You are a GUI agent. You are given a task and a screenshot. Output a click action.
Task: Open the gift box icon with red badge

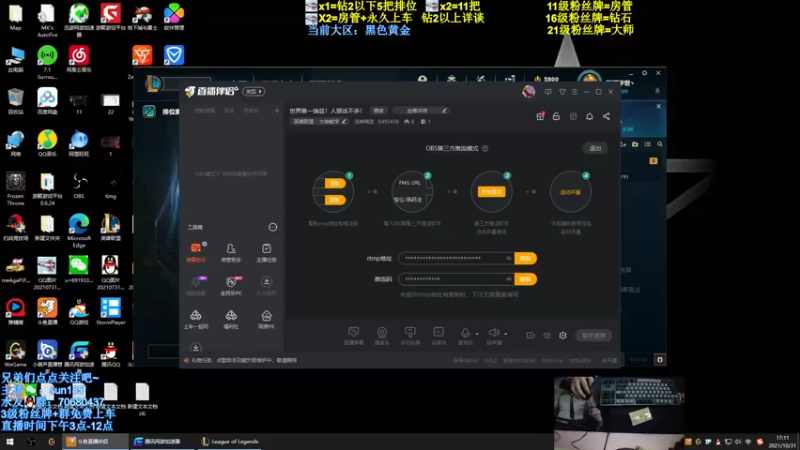(x=540, y=116)
